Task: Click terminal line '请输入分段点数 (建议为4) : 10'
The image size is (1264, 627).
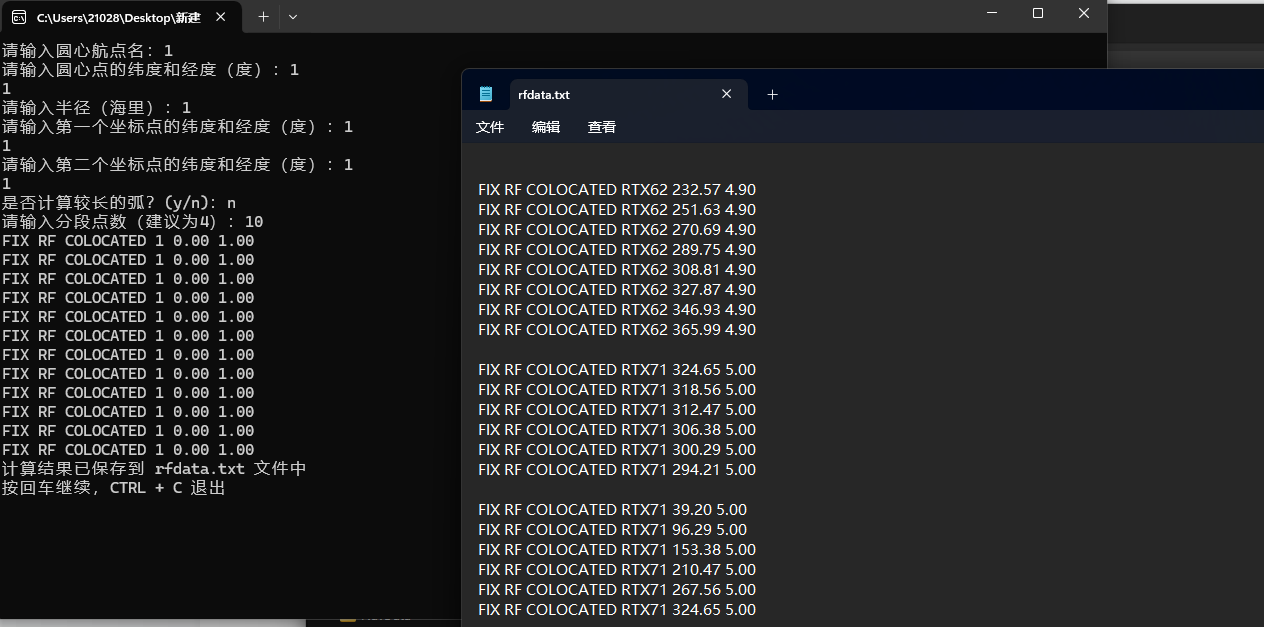Action: tap(133, 221)
